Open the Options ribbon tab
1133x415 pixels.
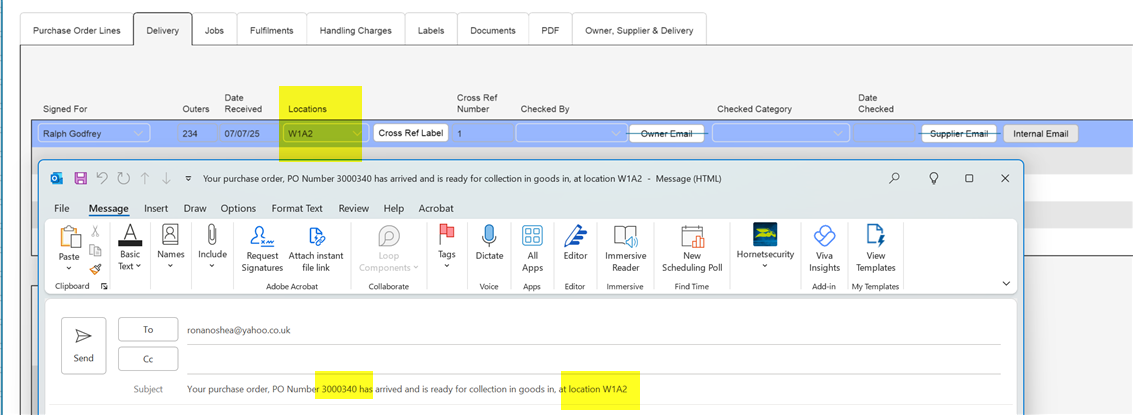pos(238,208)
